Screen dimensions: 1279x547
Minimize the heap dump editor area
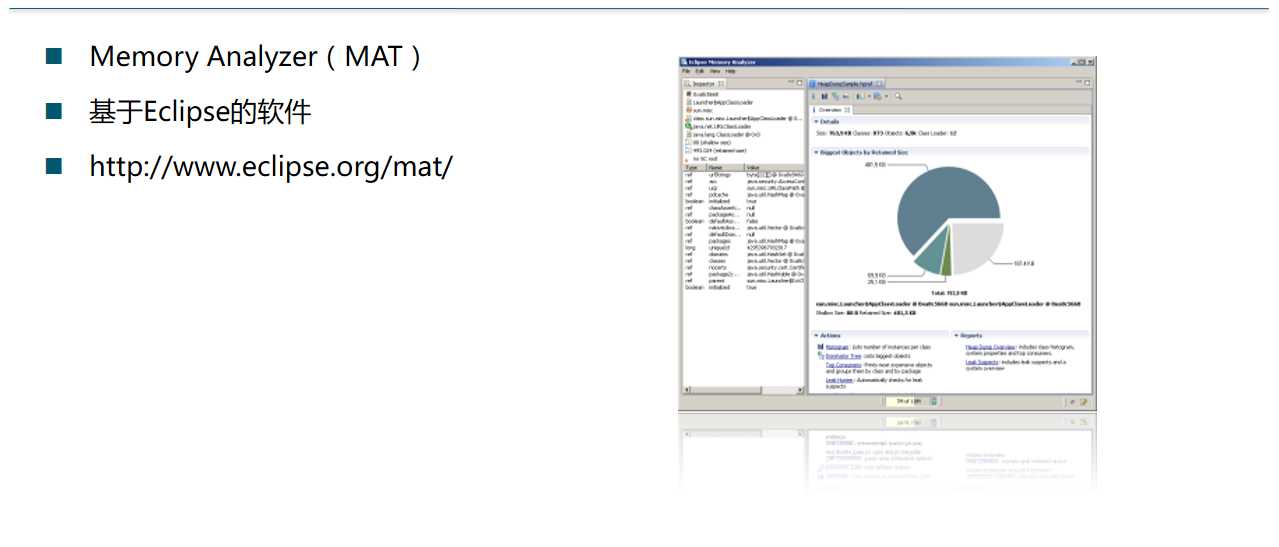[x=1079, y=83]
